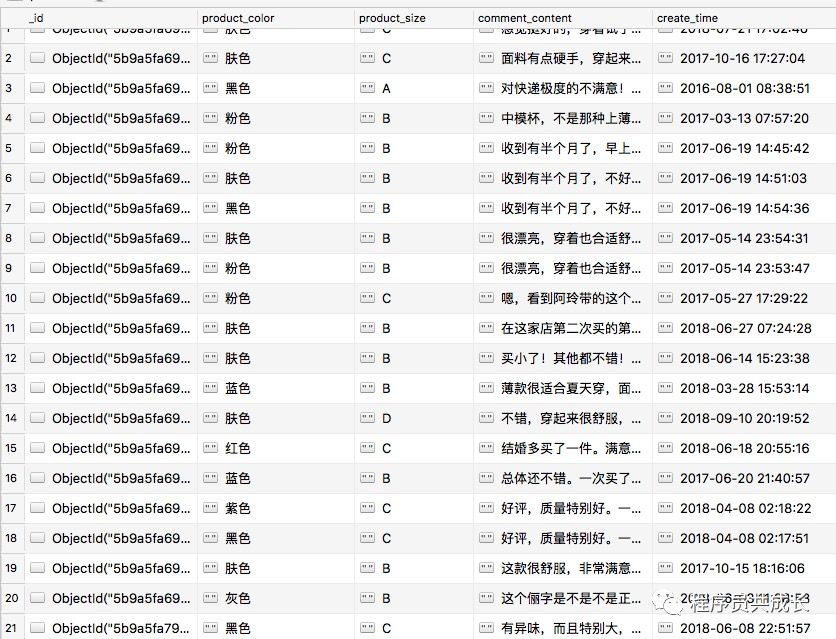Click string icon before comment 对快递极度的不满意
Viewport: 836px width, 639px height.
486,88
